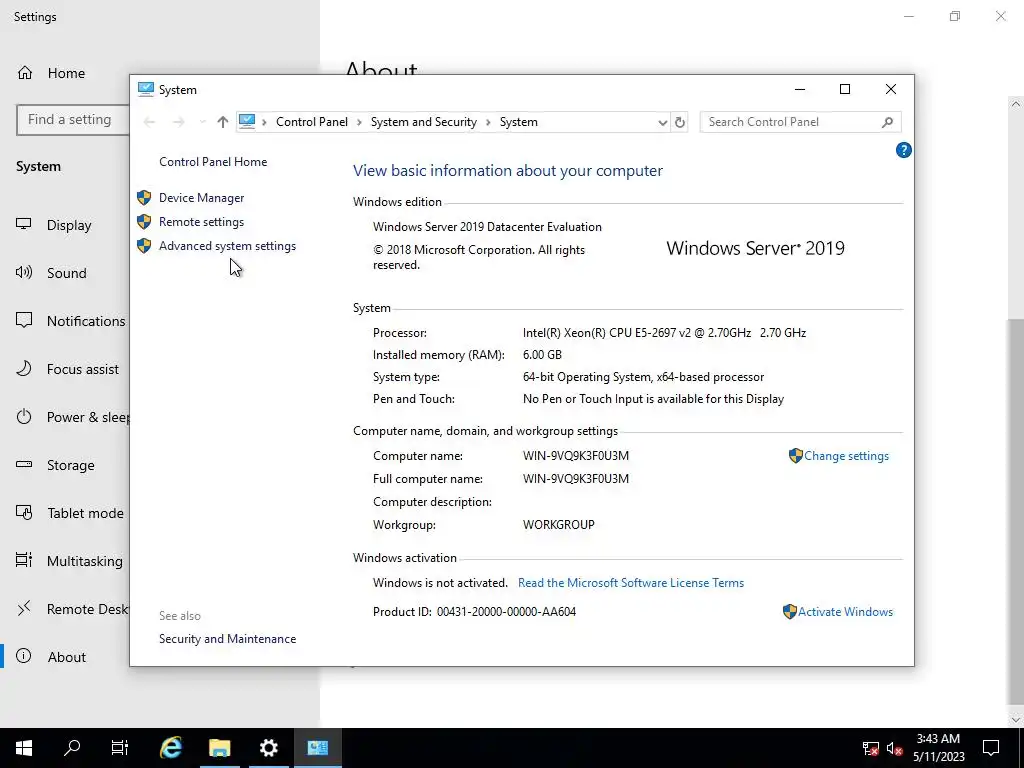Go to Control Panel Home
The height and width of the screenshot is (768, 1024).
[x=213, y=162]
